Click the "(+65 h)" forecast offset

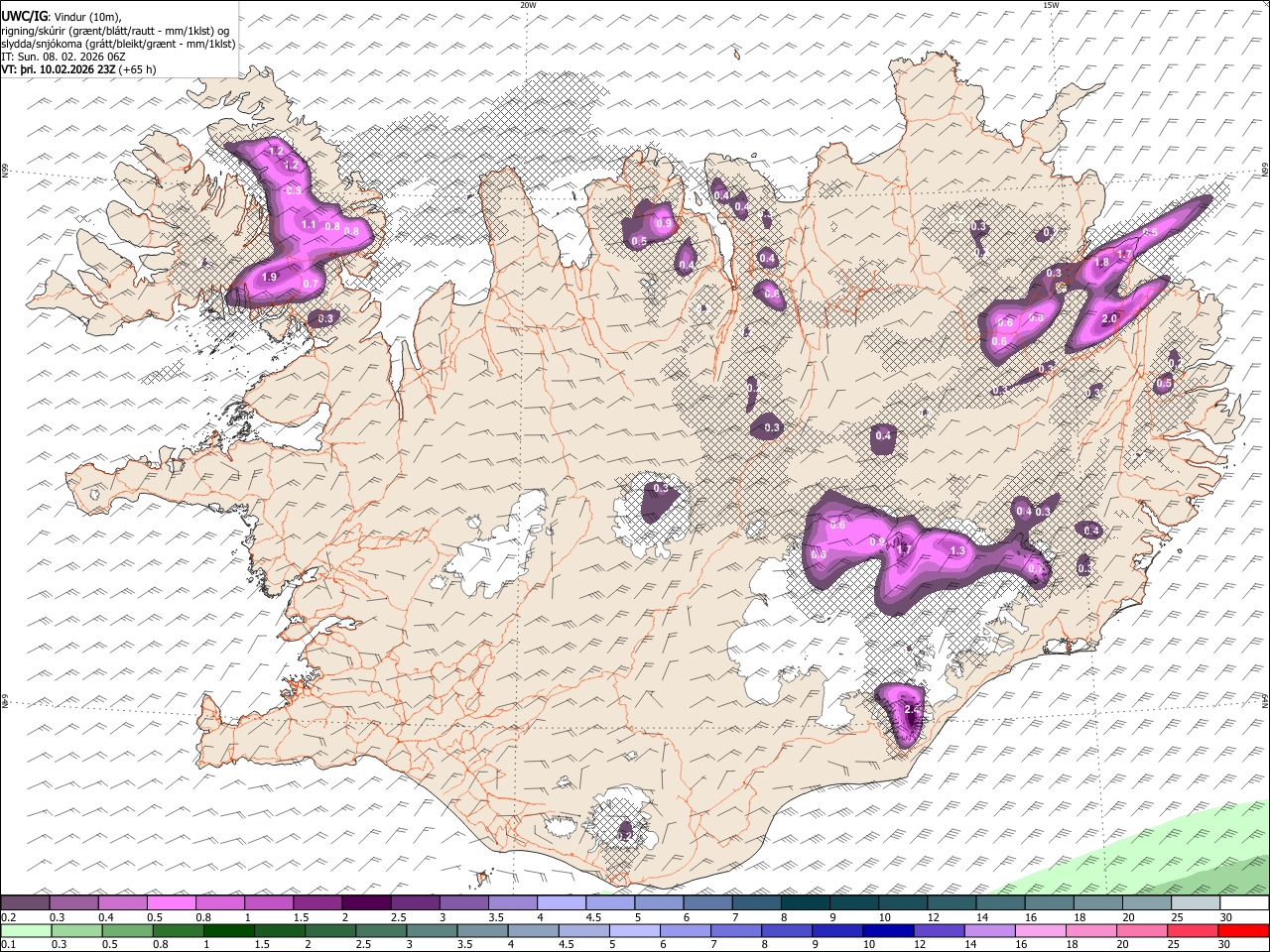tap(137, 69)
